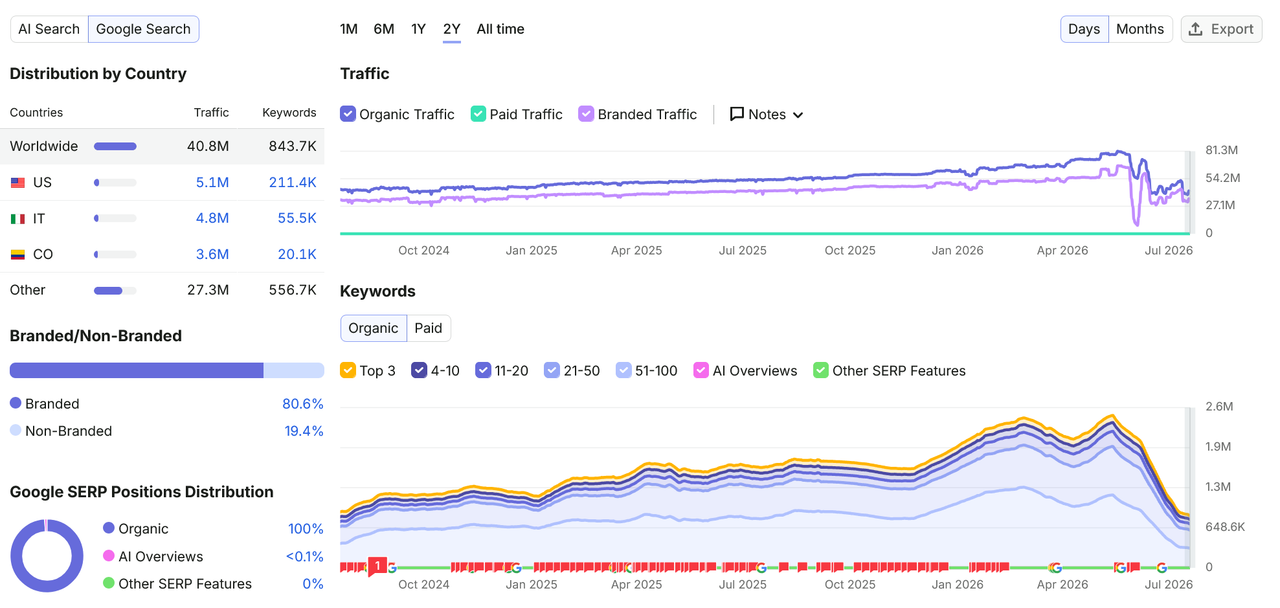Open Italy traffic value 4.8M
The height and width of the screenshot is (608, 1280).
tap(212, 218)
